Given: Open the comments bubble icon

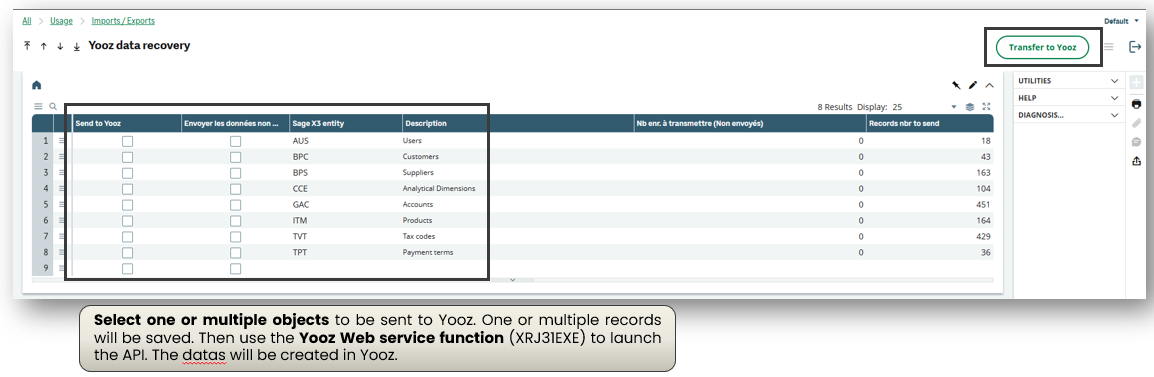Looking at the screenshot, I should tap(1136, 141).
